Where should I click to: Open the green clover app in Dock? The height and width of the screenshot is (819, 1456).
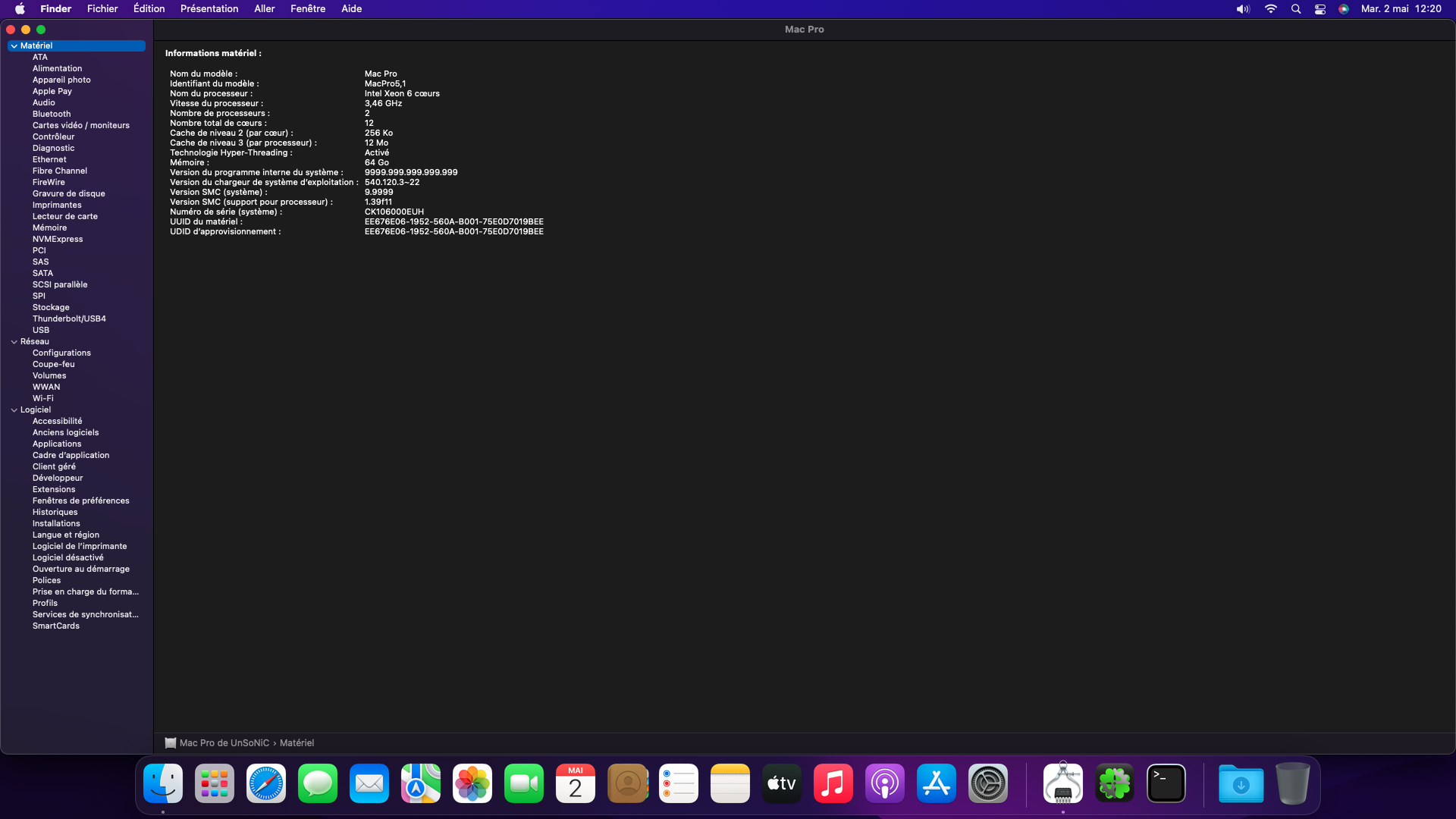1115,783
